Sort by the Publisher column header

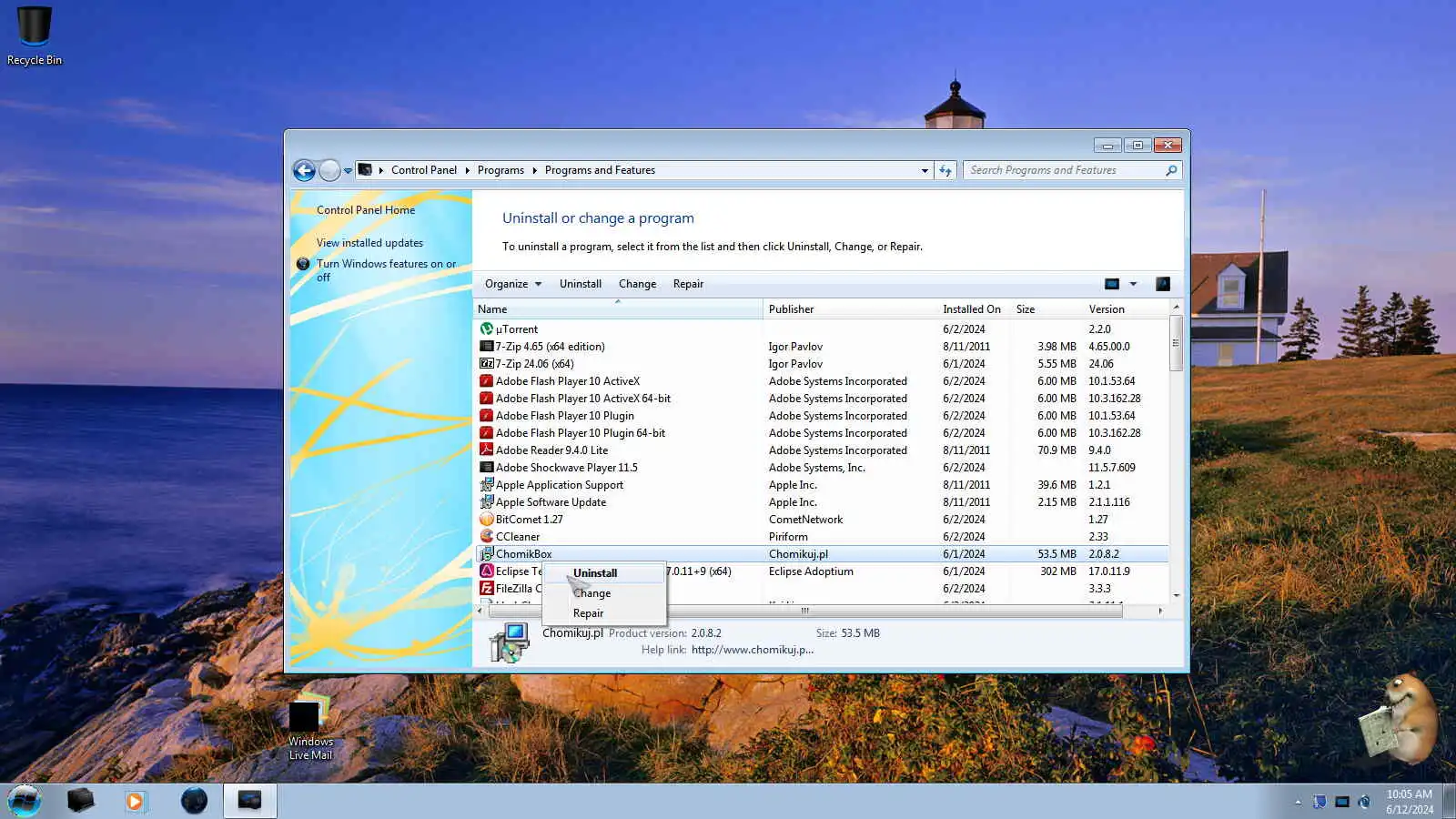tap(850, 309)
